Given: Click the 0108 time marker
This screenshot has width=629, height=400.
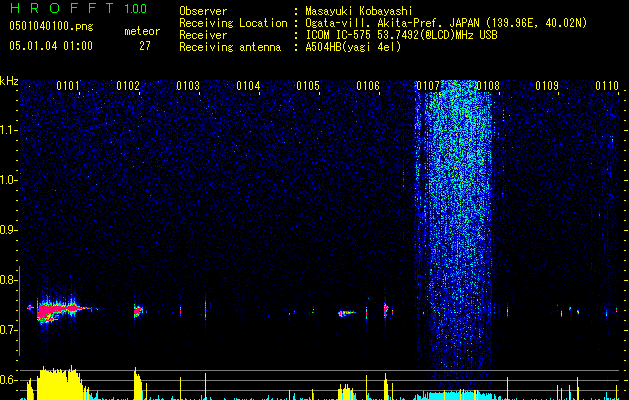Looking at the screenshot, I should 488,86.
